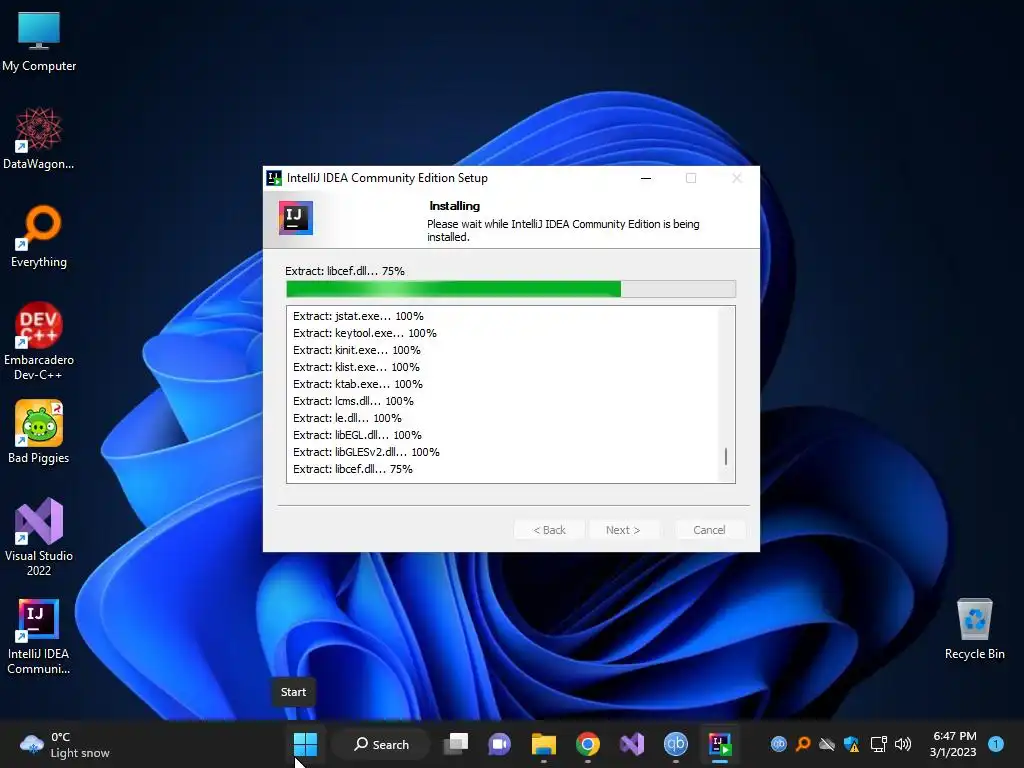The image size is (1024, 768).
Task: Open qBittorrent from taskbar
Action: [675, 744]
